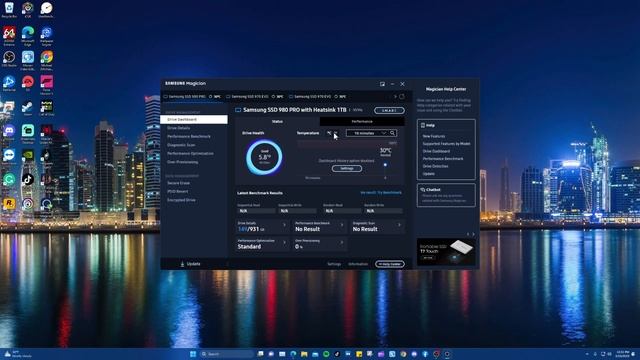Expand the Drive Details card arrow
This screenshot has width=640, height=360.
click(x=284, y=225)
